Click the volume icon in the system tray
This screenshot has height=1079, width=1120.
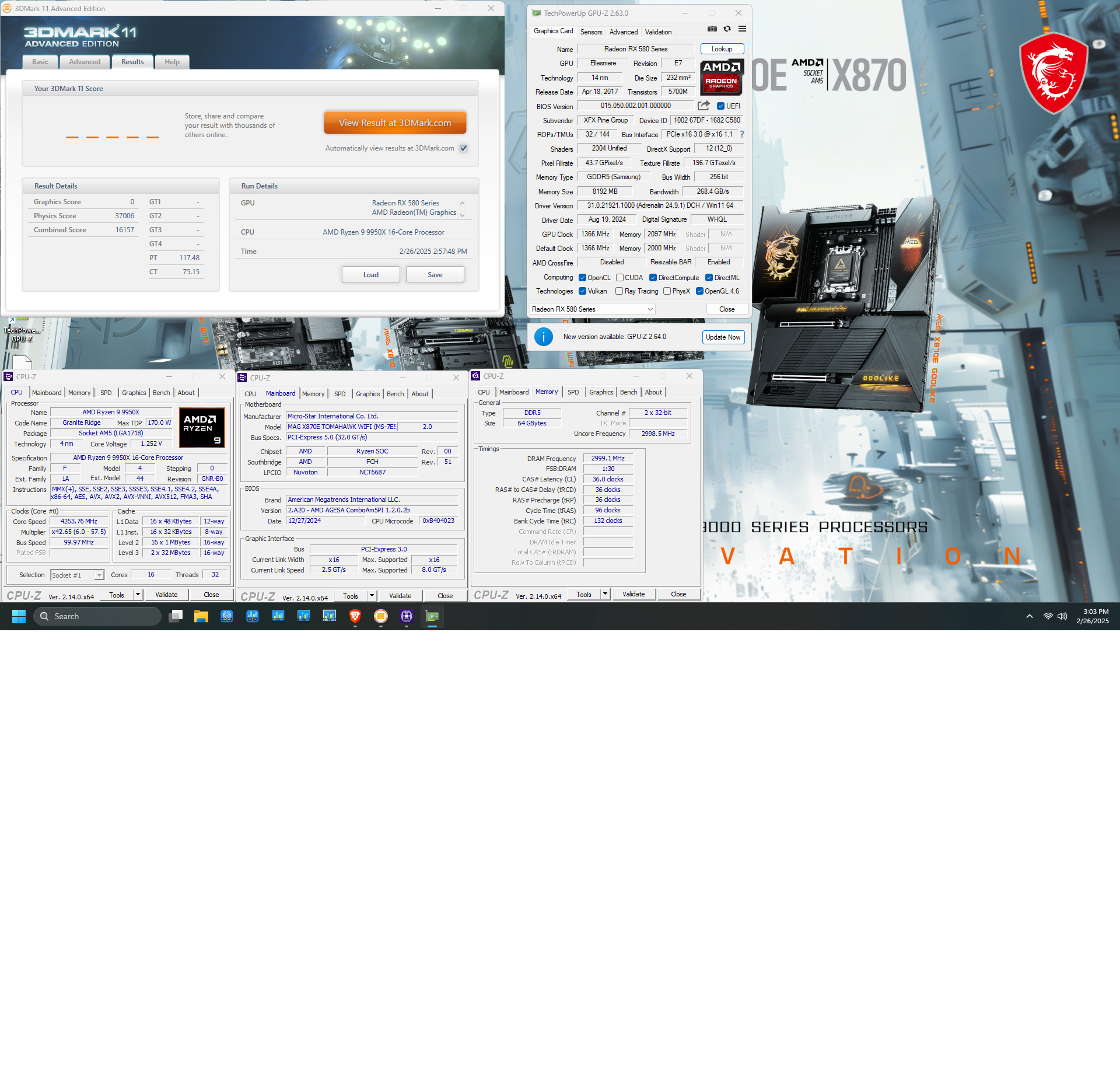click(1062, 616)
